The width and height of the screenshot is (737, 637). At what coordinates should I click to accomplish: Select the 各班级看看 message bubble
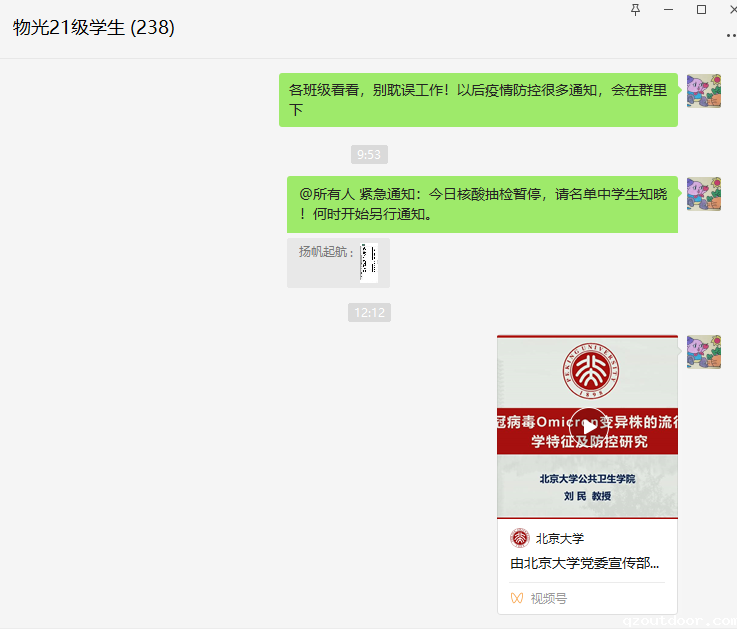coord(478,100)
